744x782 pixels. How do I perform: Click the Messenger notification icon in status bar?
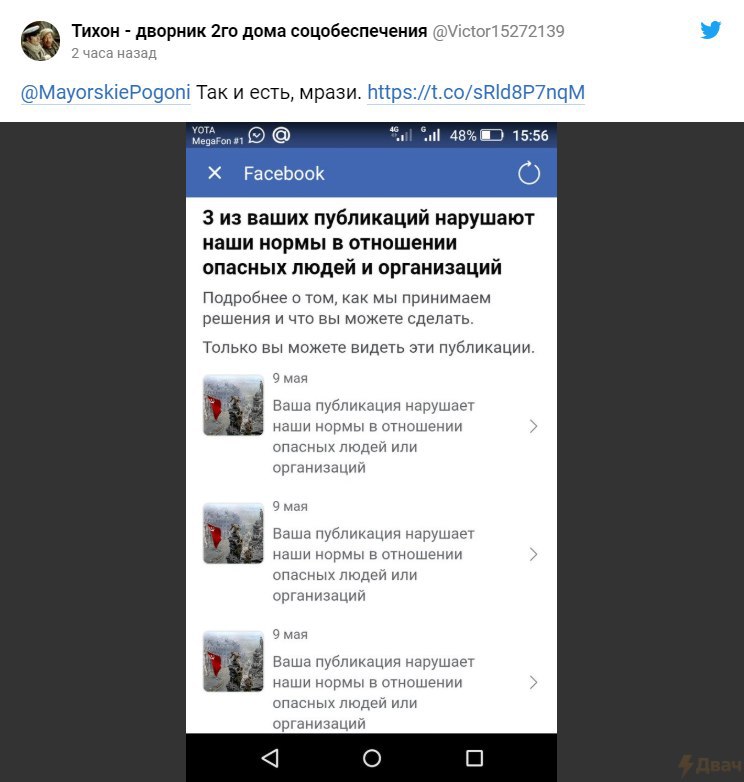(256, 135)
